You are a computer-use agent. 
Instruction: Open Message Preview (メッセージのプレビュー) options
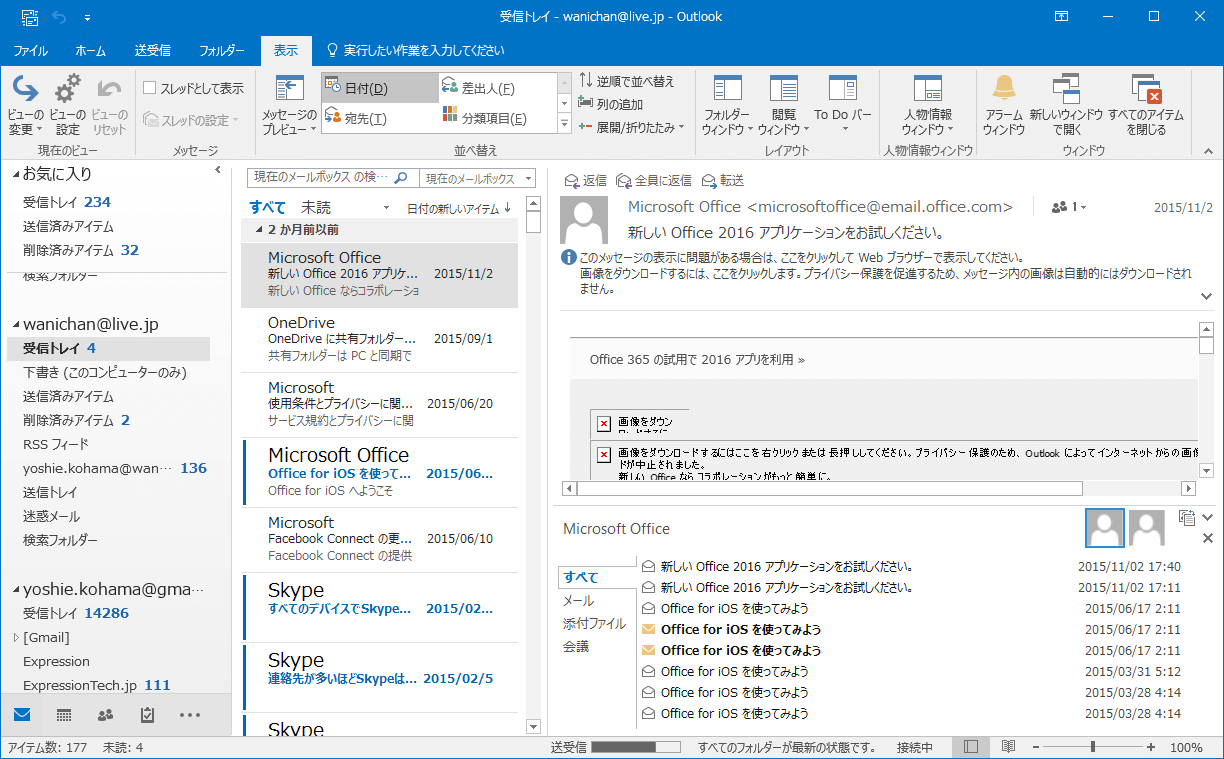(x=289, y=105)
